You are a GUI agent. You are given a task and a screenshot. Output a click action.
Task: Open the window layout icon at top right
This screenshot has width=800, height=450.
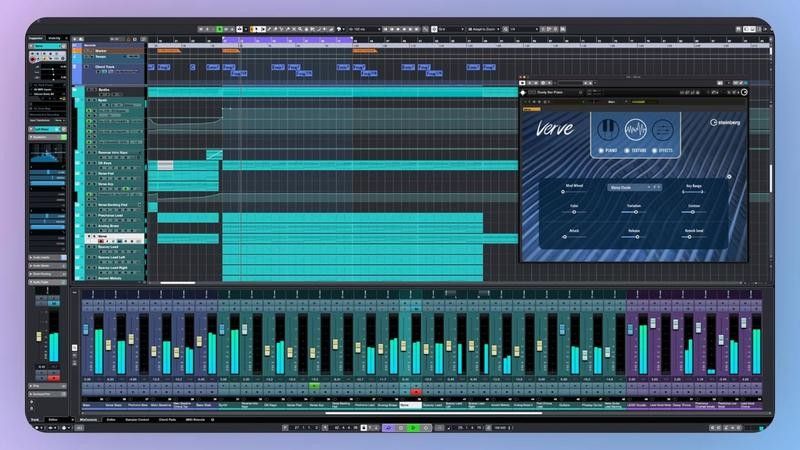point(749,30)
